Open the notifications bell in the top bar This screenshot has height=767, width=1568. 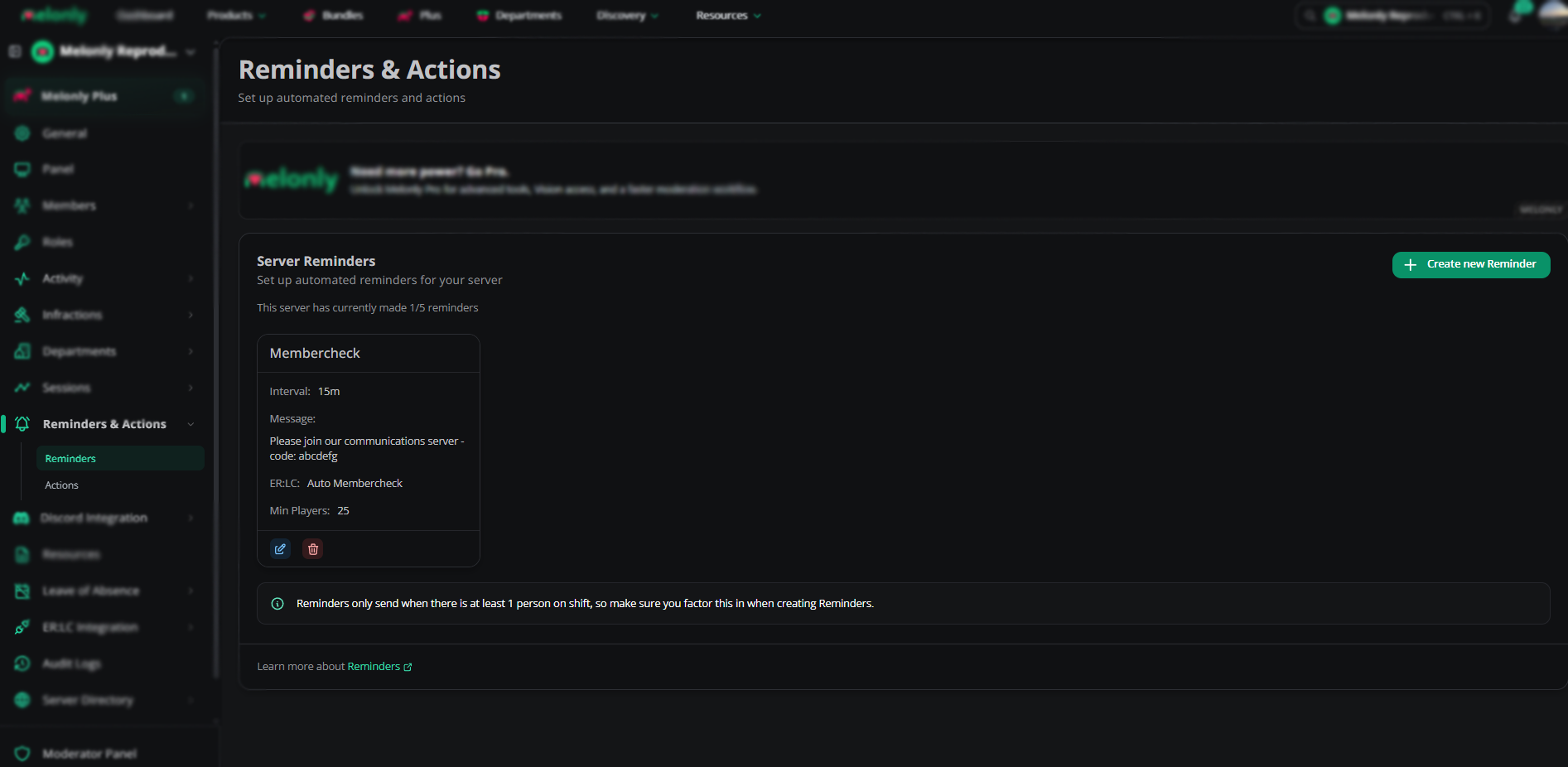point(1517,15)
